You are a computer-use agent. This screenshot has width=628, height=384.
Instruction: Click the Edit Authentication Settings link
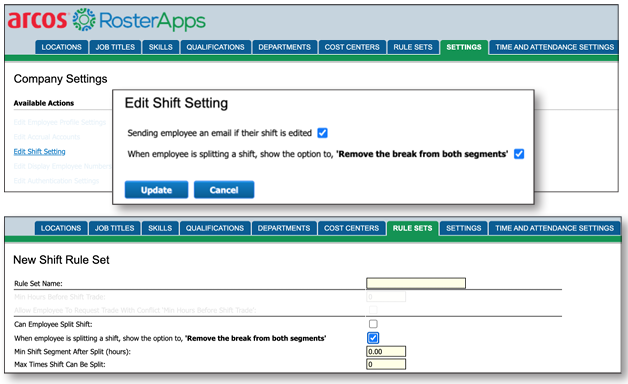[x=56, y=181]
